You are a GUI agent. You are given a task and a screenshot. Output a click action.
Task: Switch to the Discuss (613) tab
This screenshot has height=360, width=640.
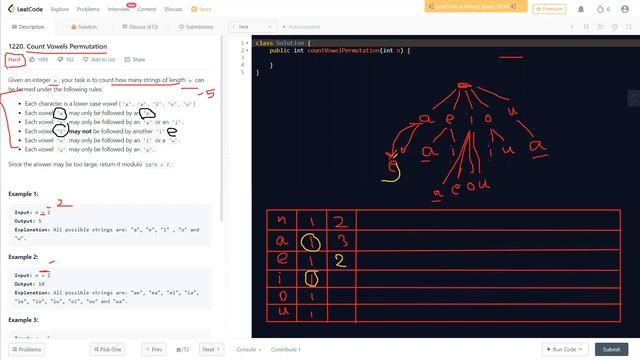140,27
